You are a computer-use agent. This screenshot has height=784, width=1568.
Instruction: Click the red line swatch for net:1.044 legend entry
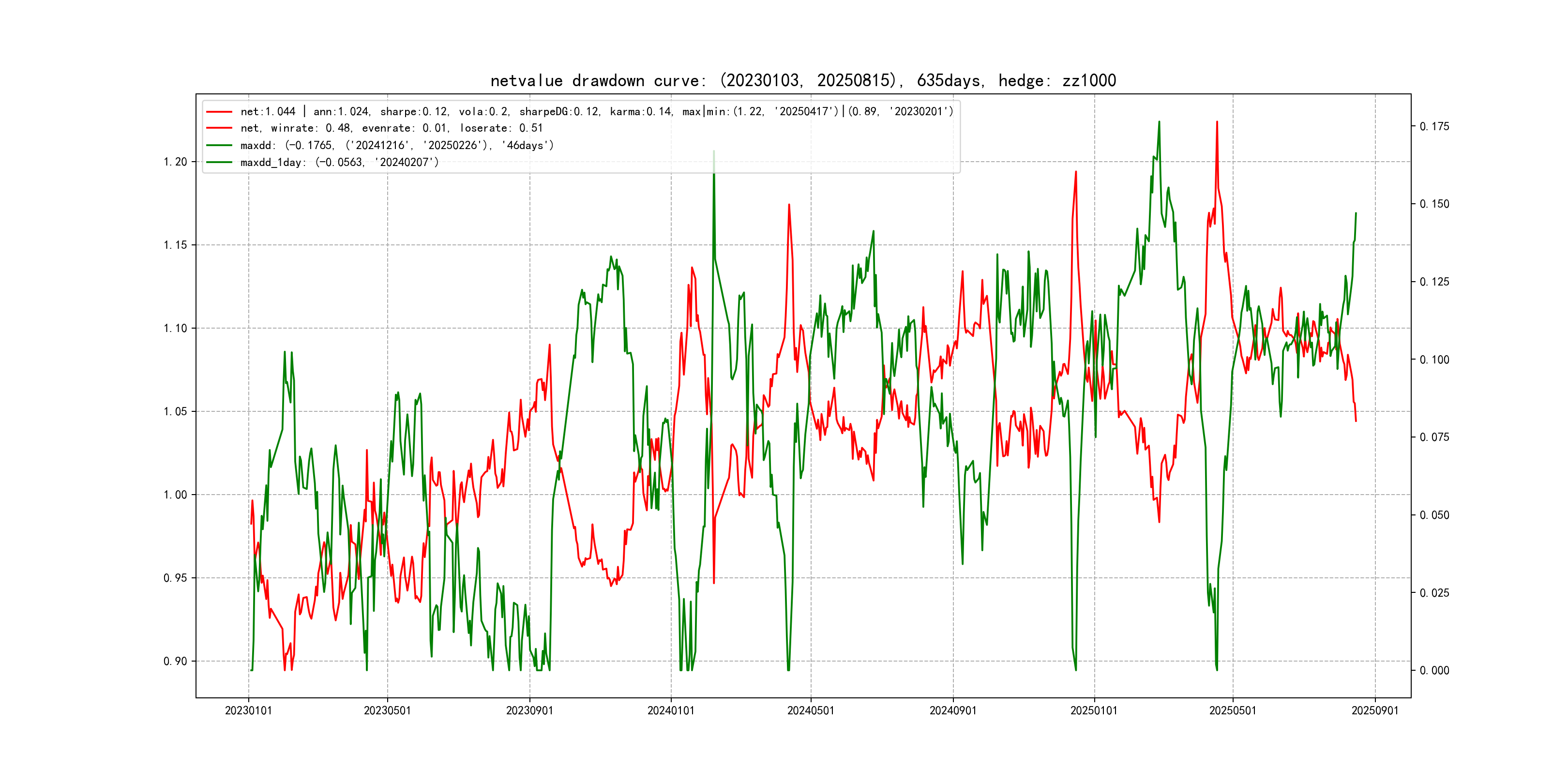coord(219,111)
